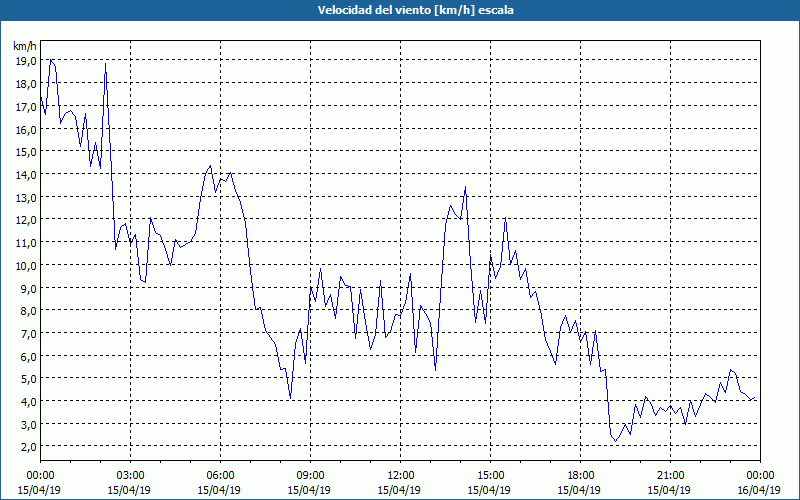Click the '12,0' y-axis label

[x=27, y=220]
